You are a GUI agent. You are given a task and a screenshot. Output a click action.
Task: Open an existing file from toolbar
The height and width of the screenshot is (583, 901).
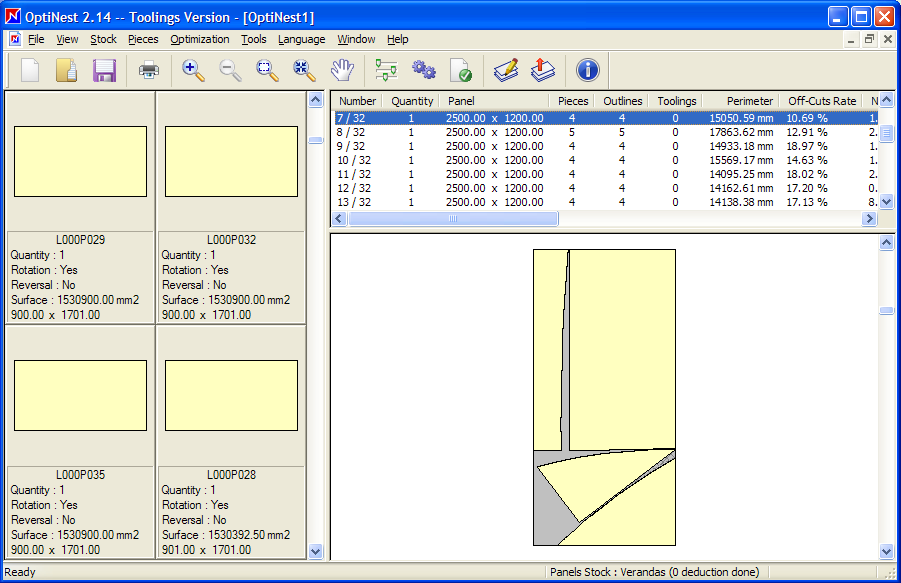click(x=67, y=71)
